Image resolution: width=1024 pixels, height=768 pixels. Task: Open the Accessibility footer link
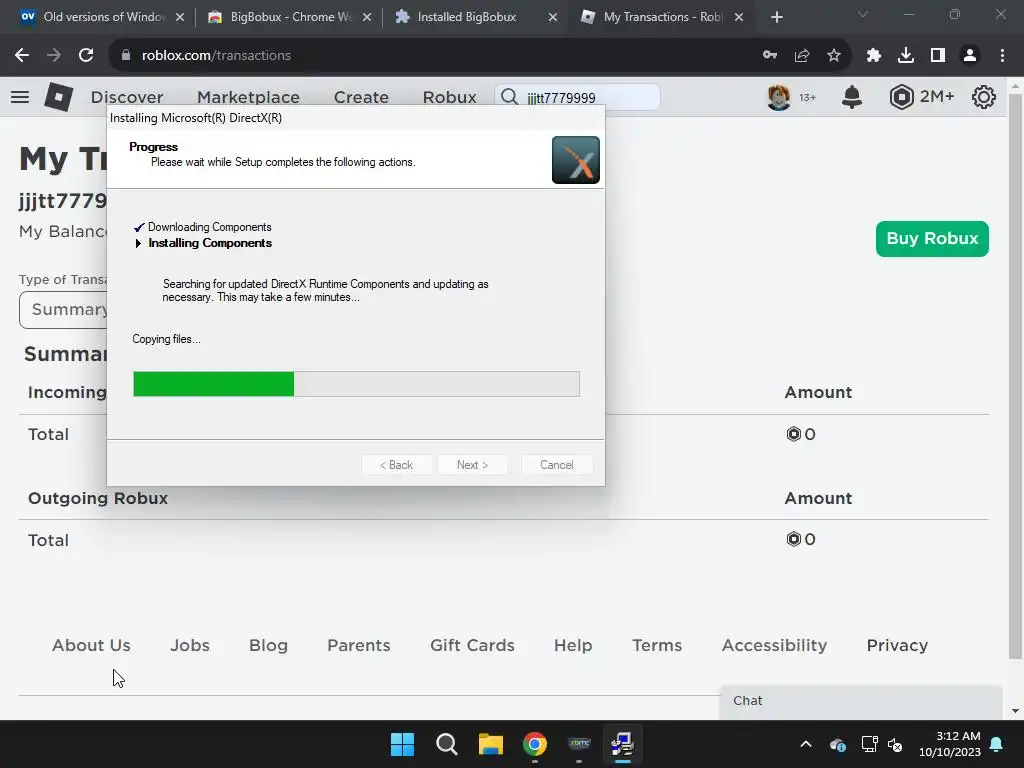click(775, 645)
